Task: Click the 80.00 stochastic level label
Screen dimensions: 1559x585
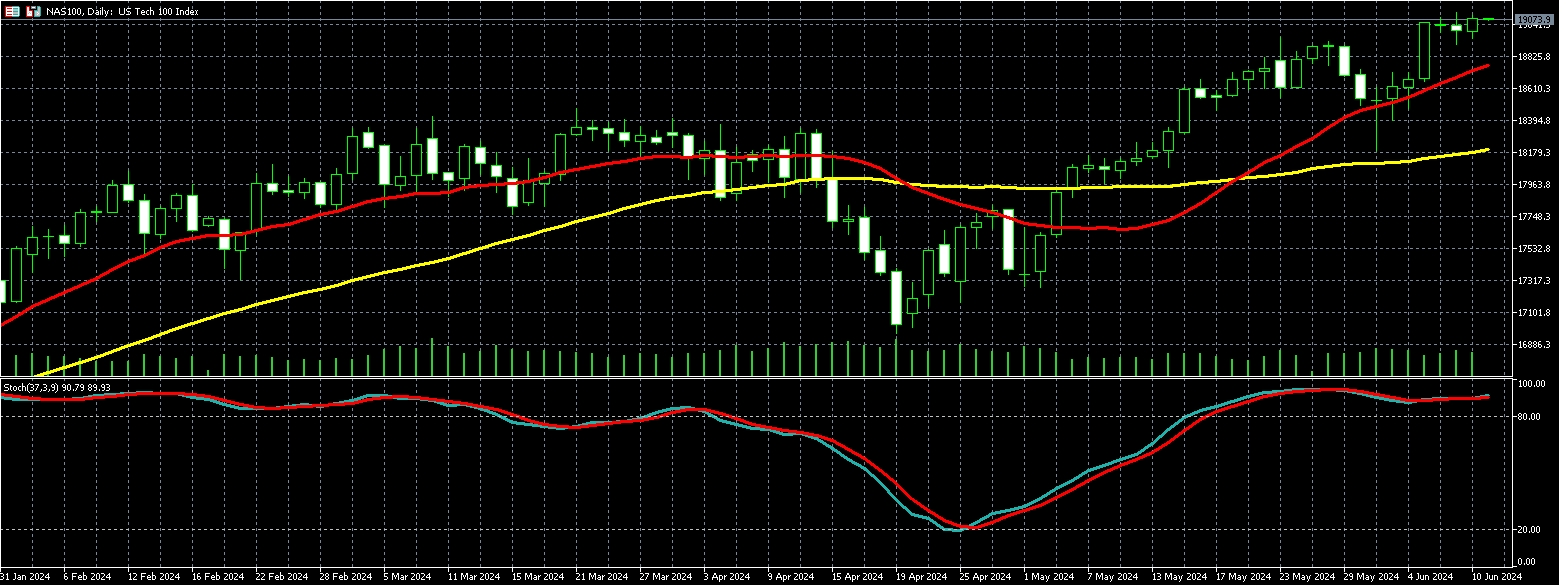Action: [x=1530, y=417]
